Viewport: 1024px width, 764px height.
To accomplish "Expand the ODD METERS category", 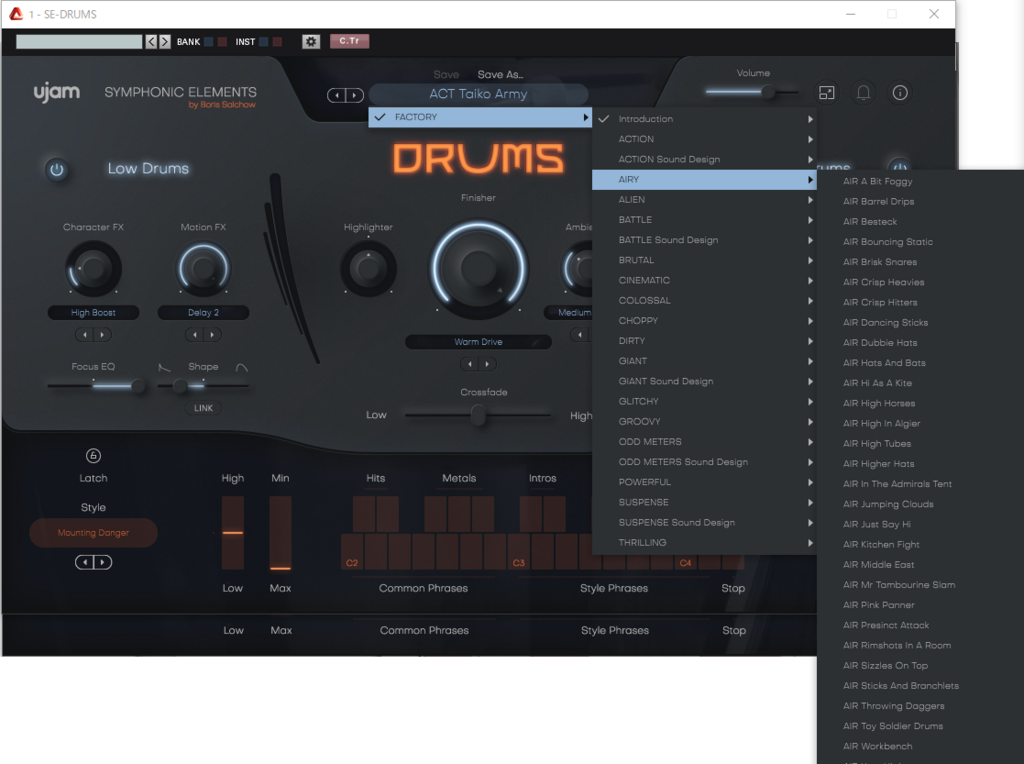I will click(x=704, y=442).
